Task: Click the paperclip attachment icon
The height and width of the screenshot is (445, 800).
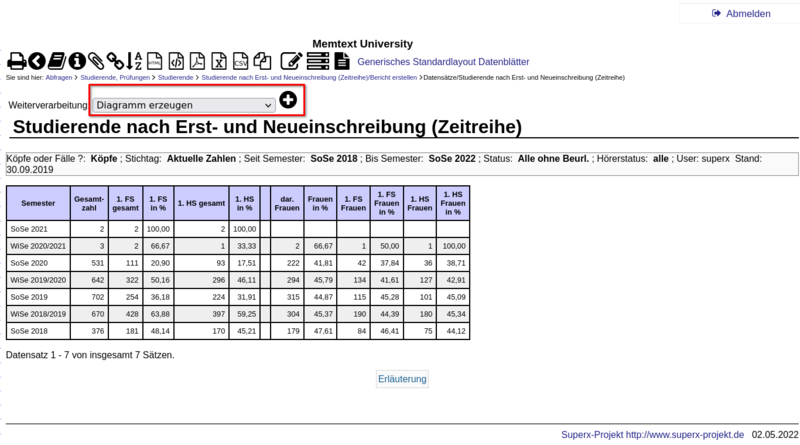Action: coord(96,61)
